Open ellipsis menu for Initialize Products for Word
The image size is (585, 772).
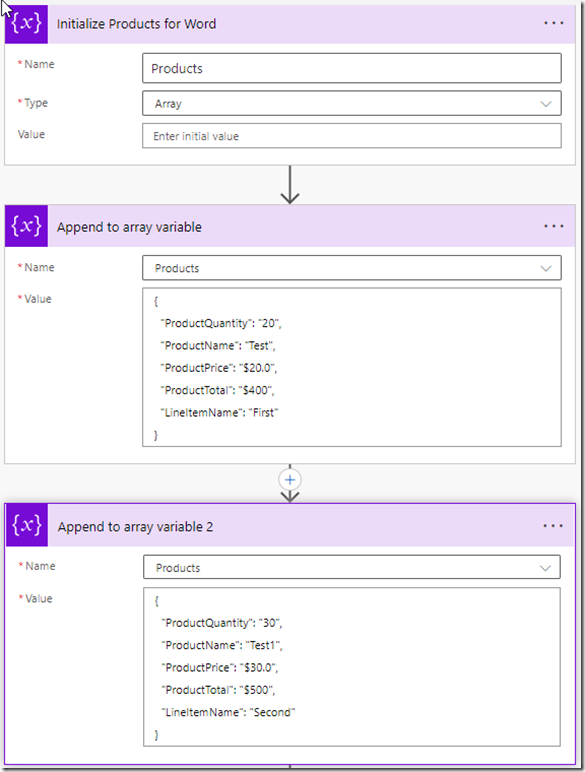[553, 23]
